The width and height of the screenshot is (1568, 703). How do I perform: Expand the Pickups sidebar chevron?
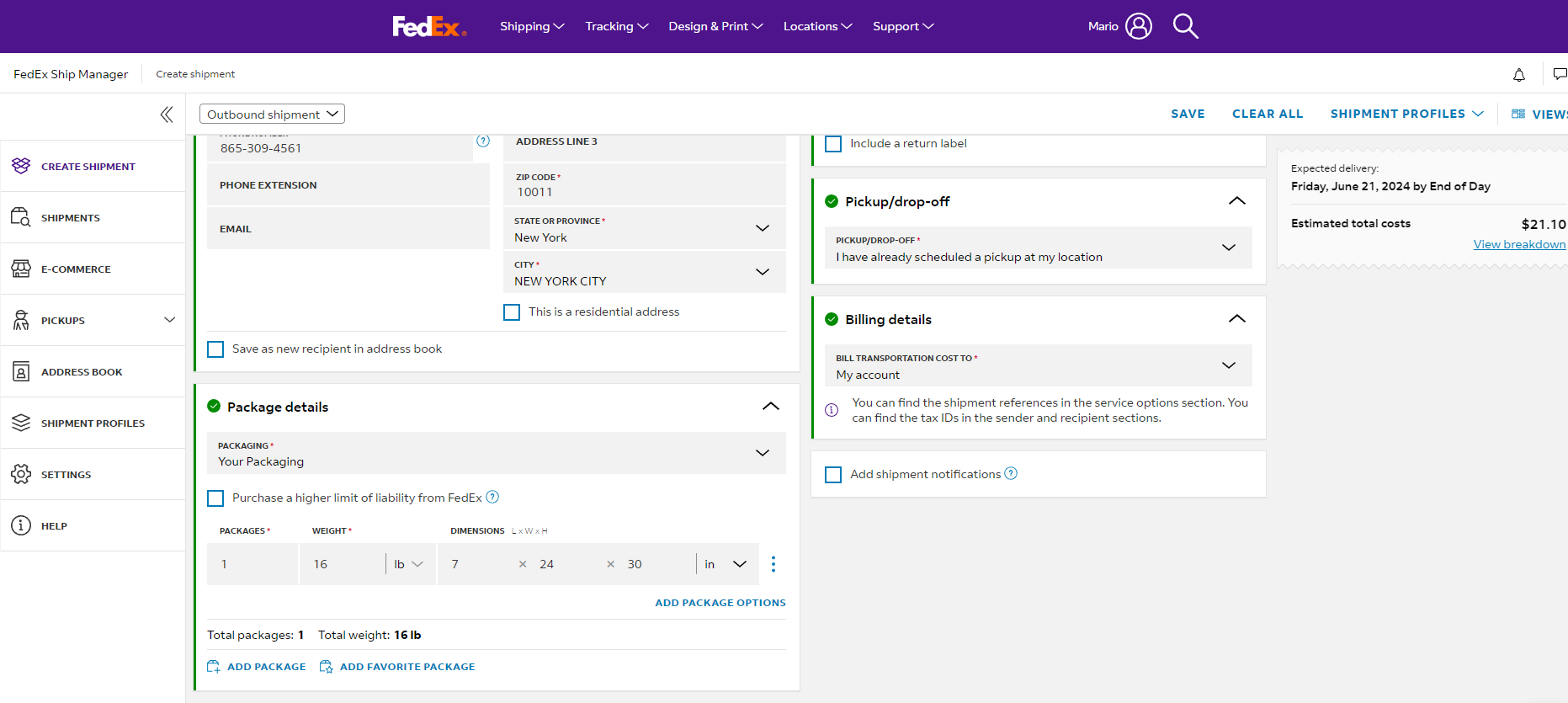pyautogui.click(x=170, y=320)
